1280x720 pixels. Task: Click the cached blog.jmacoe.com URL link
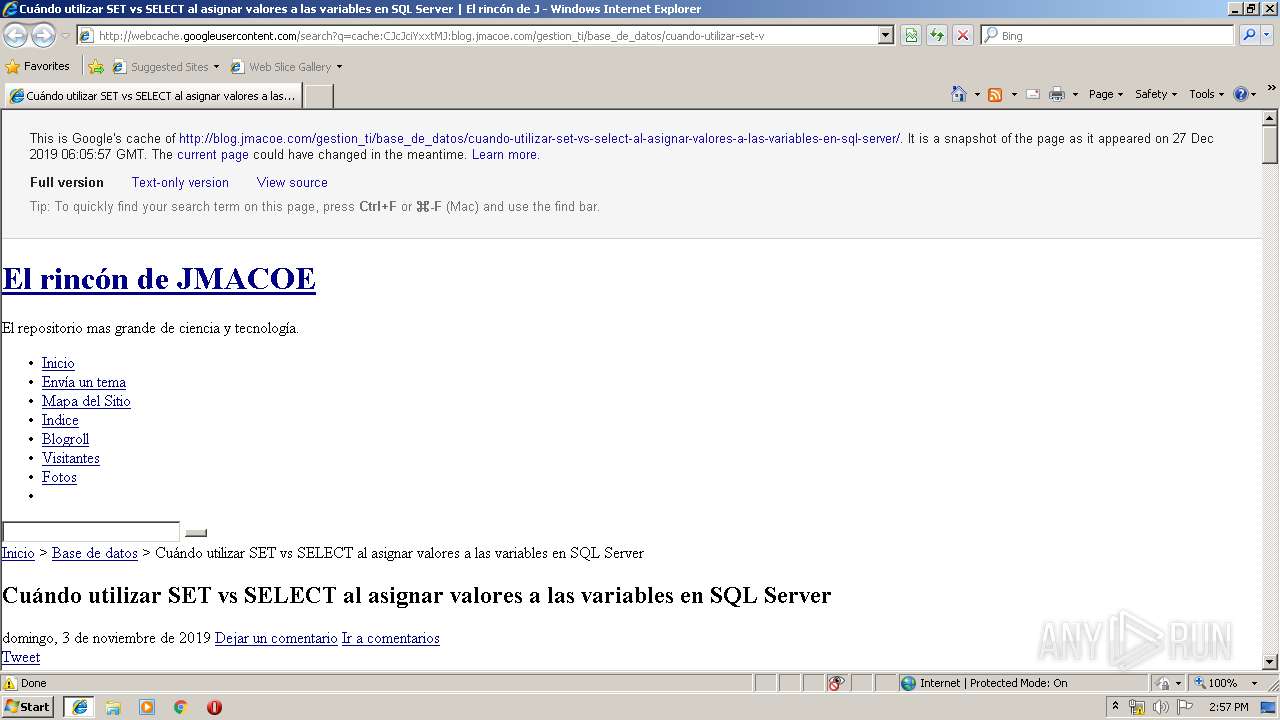540,139
